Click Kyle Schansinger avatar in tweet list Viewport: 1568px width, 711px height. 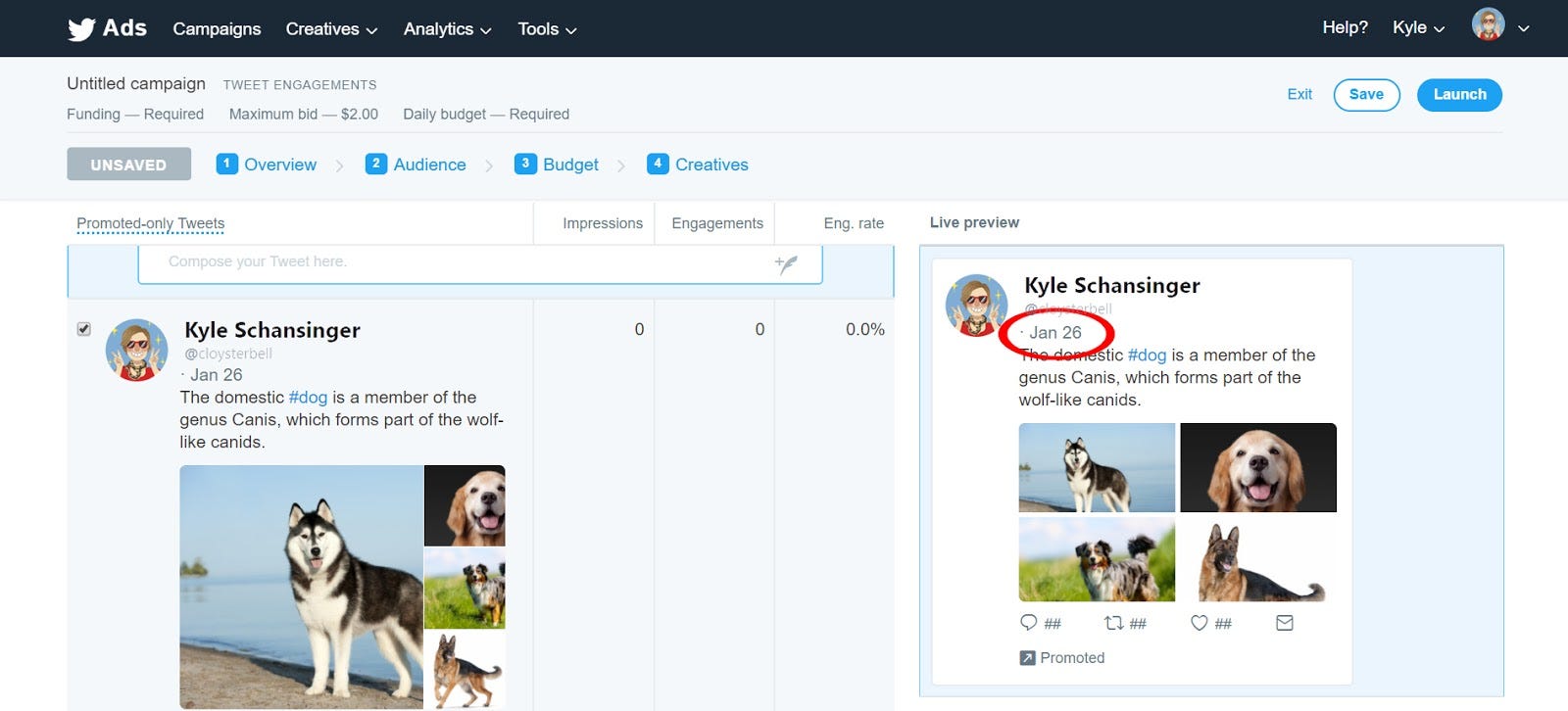[137, 350]
